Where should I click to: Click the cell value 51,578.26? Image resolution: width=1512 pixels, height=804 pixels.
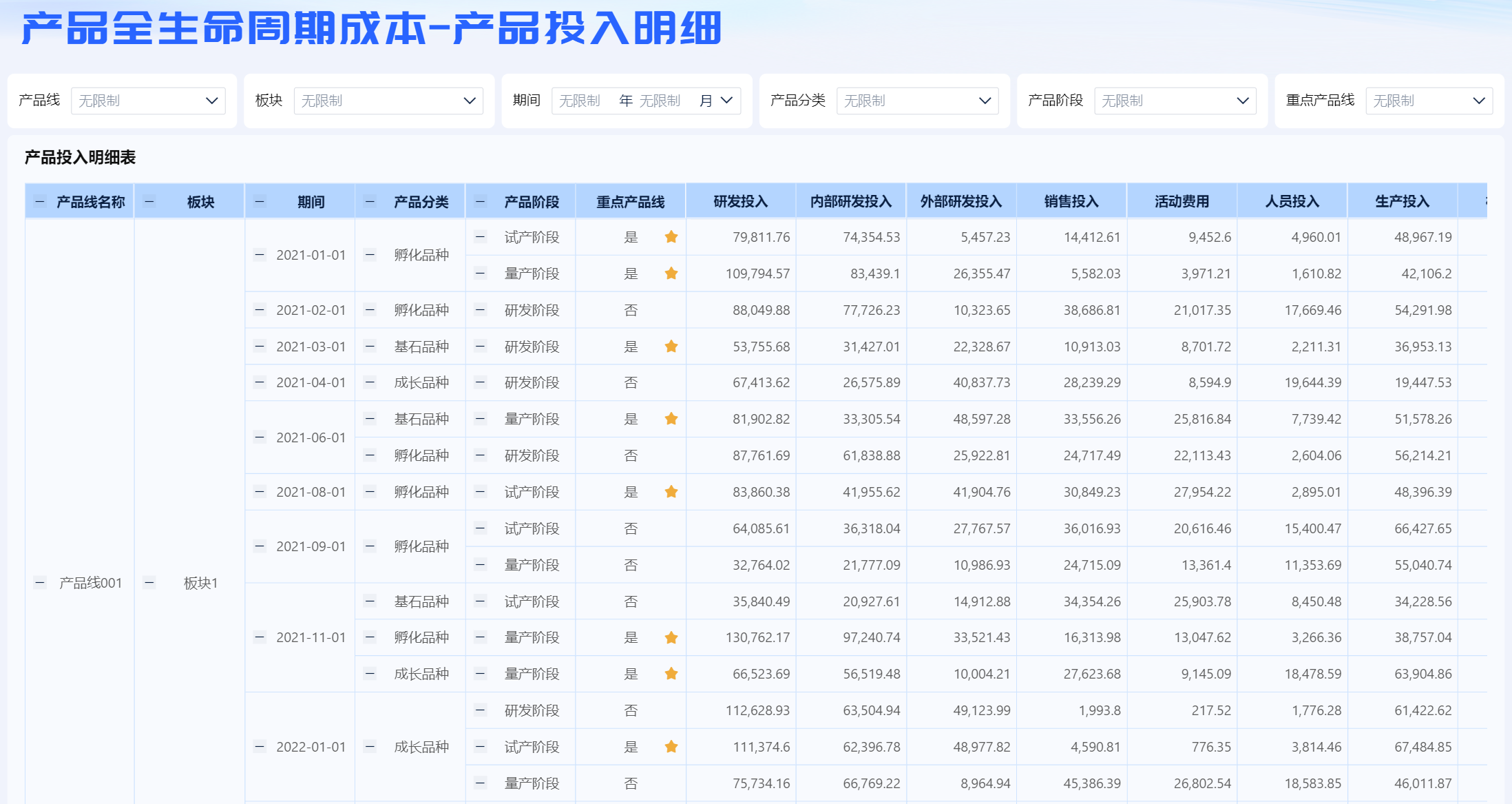(x=1423, y=419)
